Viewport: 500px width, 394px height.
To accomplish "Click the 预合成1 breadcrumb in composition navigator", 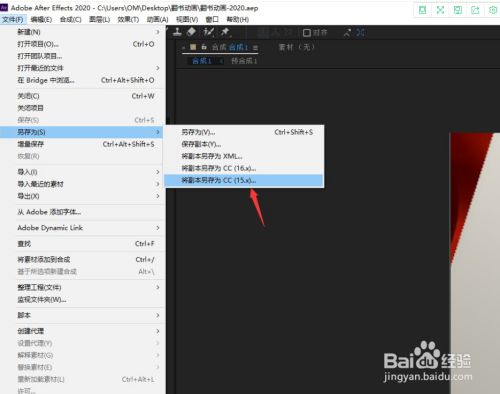I will [x=244, y=61].
